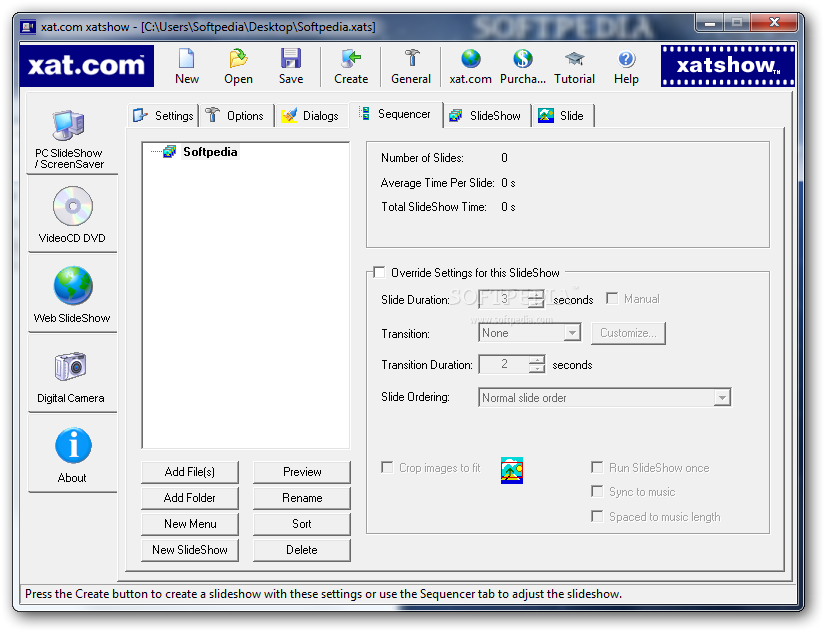Click the Transition Duration spinner arrows
This screenshot has height=632, width=825.
pyautogui.click(x=537, y=364)
